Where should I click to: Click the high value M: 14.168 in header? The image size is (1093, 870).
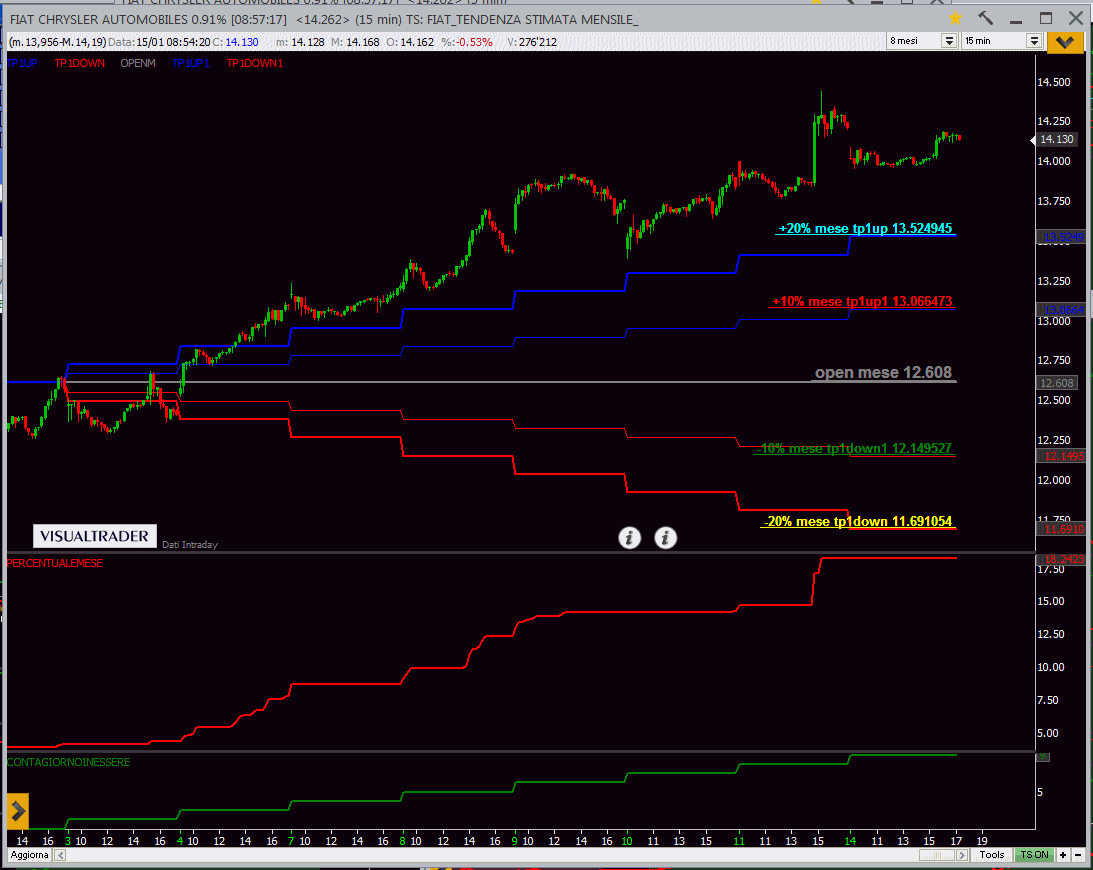[355, 42]
